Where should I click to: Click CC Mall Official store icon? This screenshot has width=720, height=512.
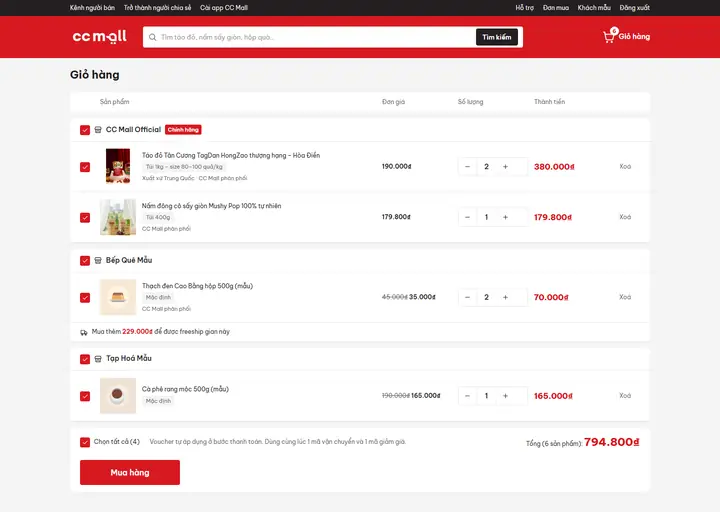pos(98,130)
